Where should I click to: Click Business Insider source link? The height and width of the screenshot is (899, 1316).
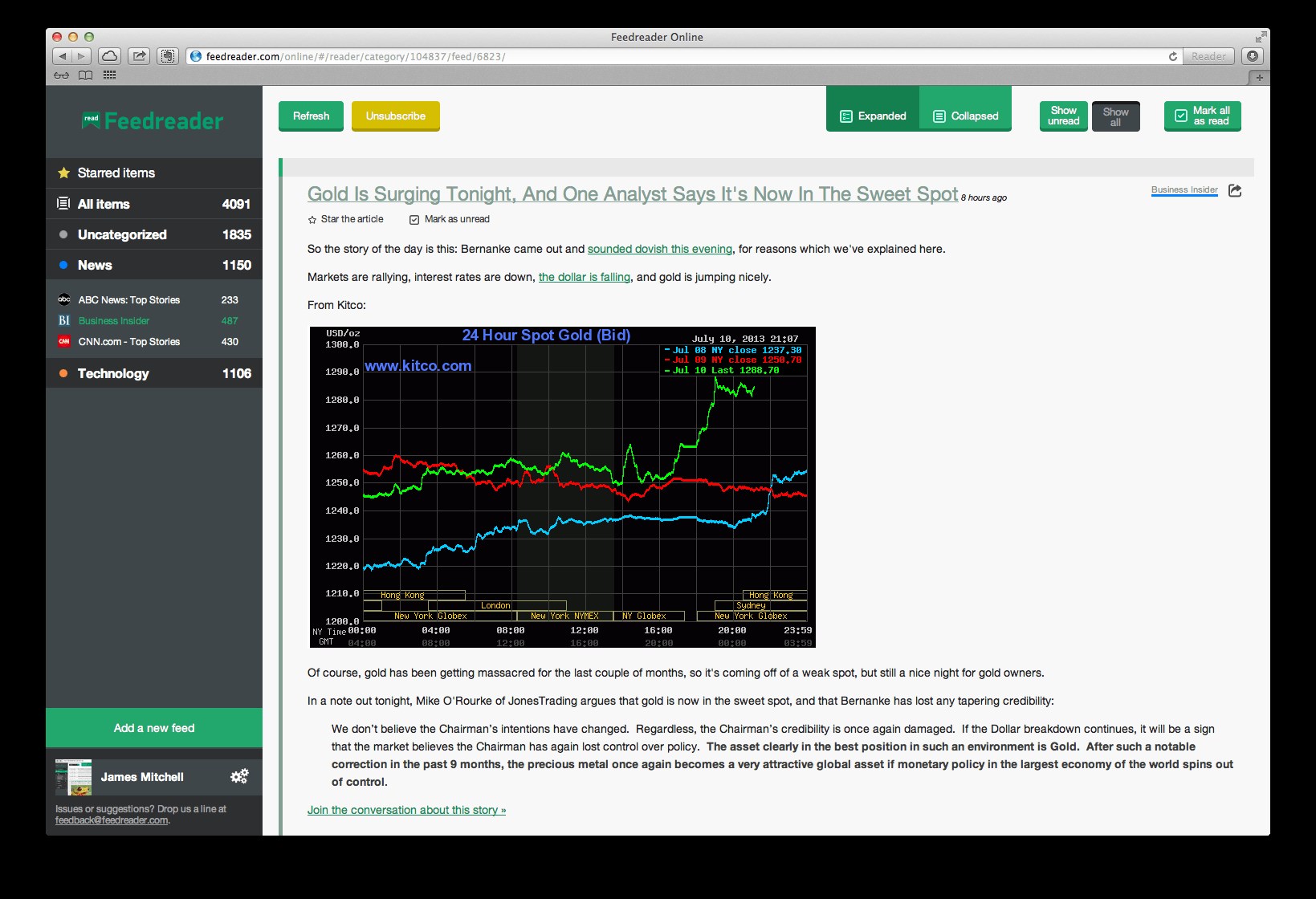pyautogui.click(x=1184, y=190)
